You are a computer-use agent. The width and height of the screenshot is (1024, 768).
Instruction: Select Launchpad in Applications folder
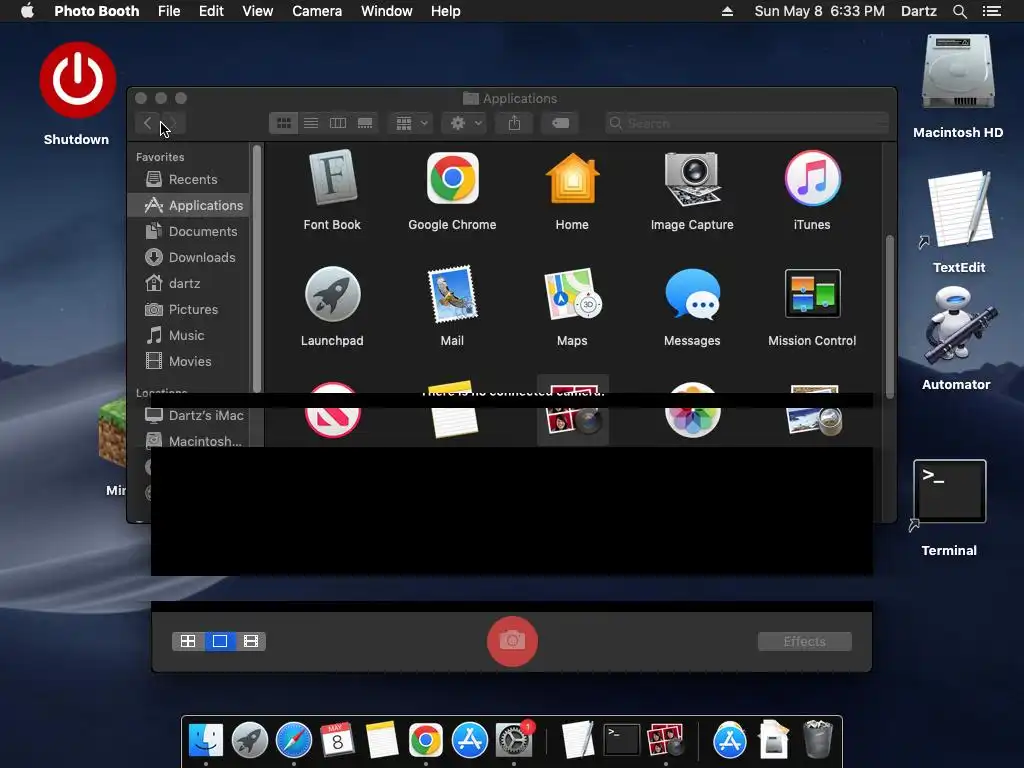332,294
